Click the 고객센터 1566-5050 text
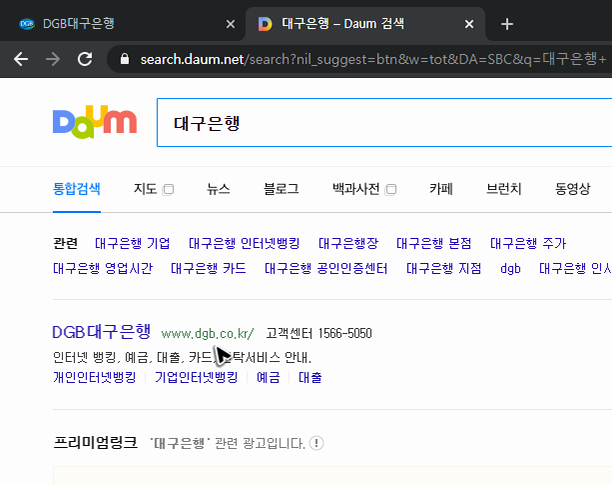The height and width of the screenshot is (485, 612). click(319, 334)
